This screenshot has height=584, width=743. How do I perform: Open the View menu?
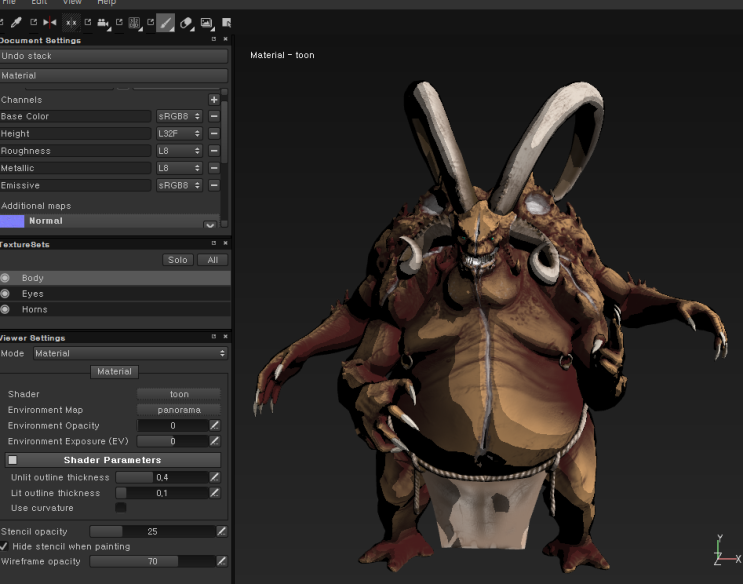[x=72, y=2]
